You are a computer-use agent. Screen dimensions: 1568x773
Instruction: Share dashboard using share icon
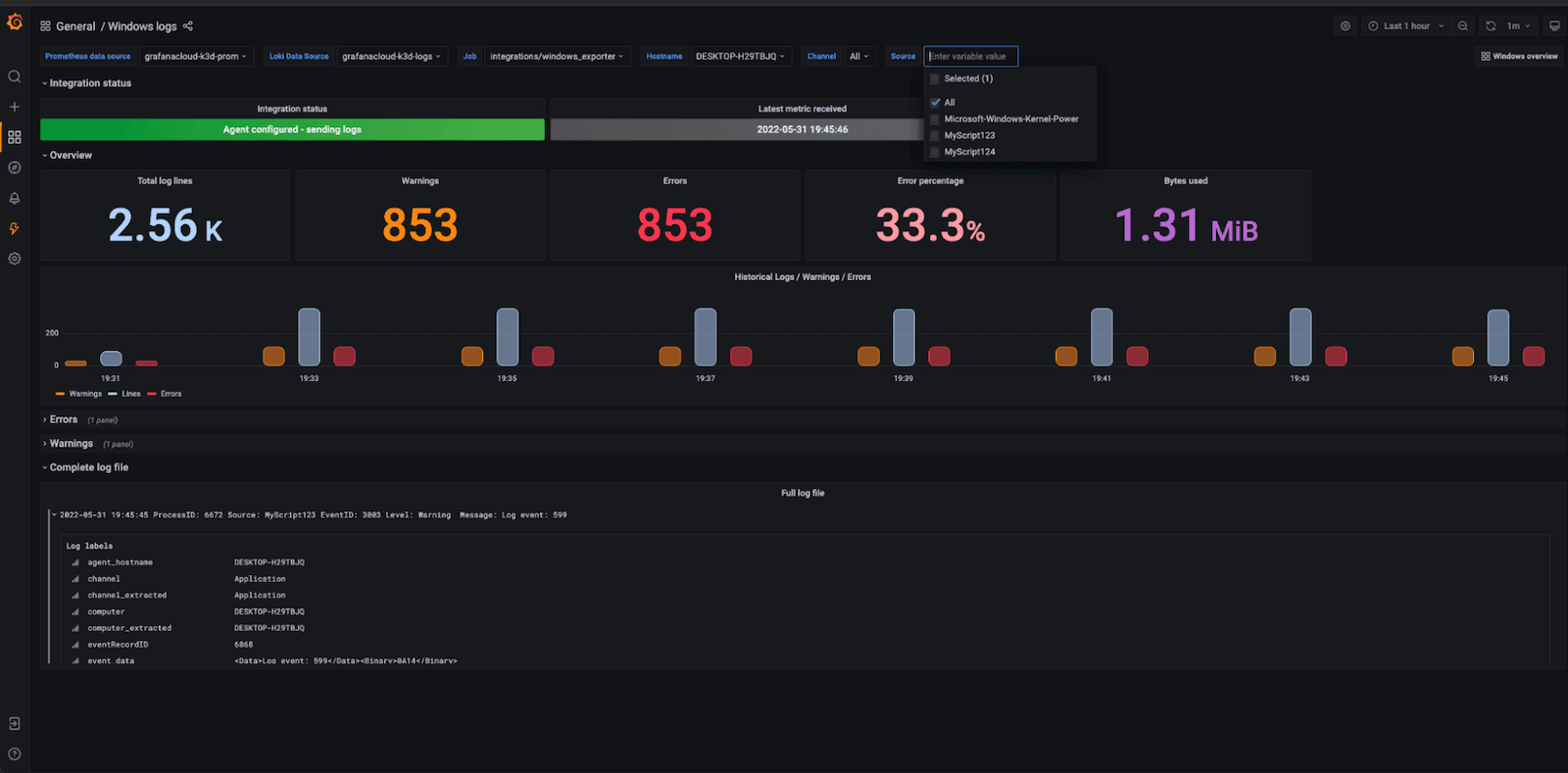click(x=188, y=26)
